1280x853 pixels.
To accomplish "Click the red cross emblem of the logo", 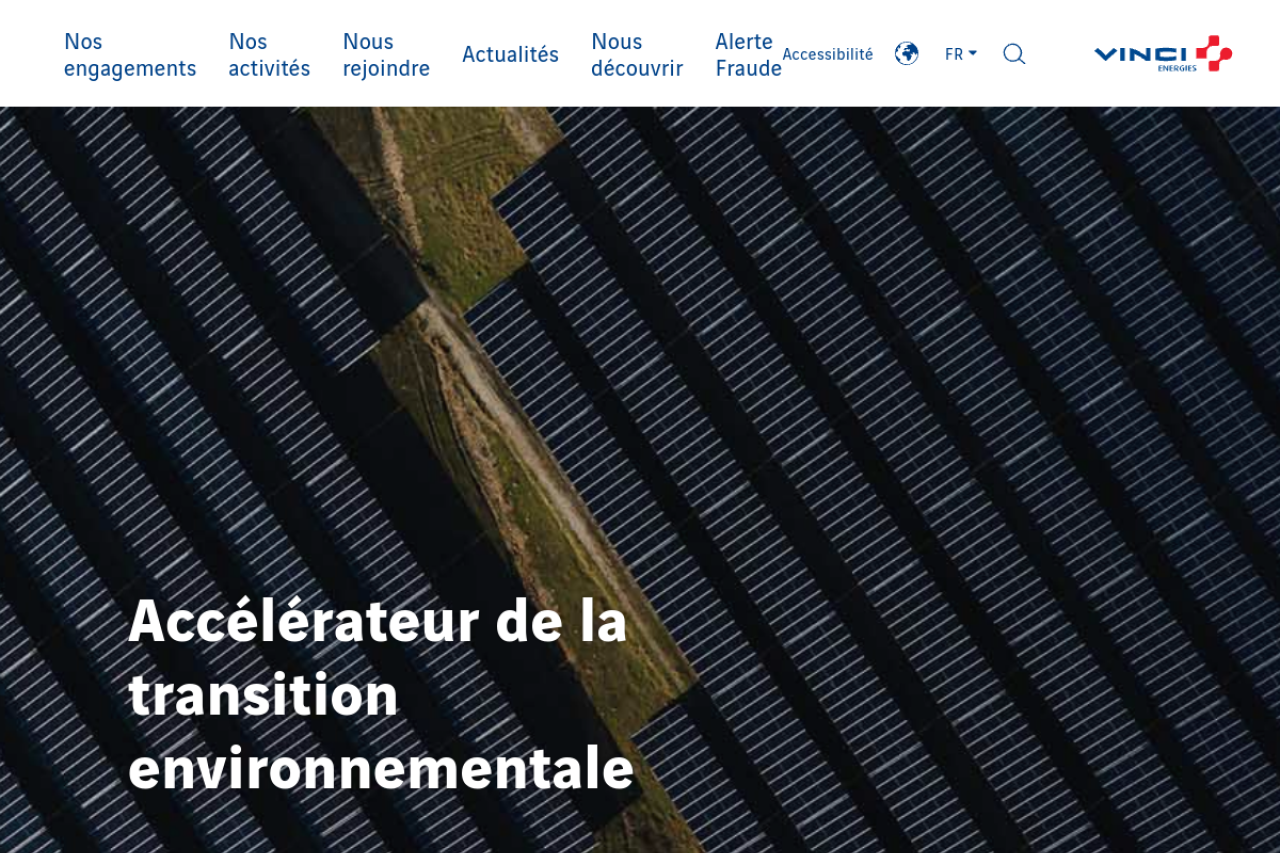I will click(1213, 52).
